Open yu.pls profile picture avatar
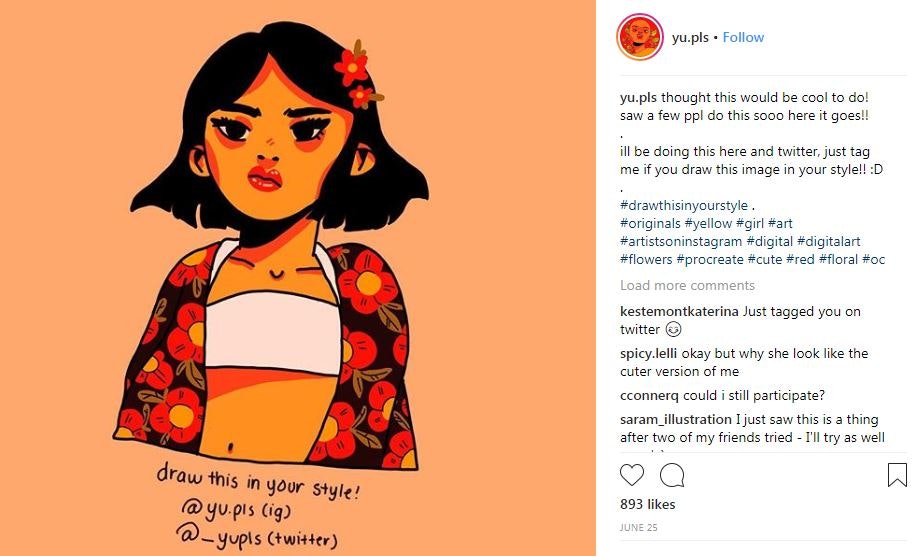913x556 pixels. point(639,37)
